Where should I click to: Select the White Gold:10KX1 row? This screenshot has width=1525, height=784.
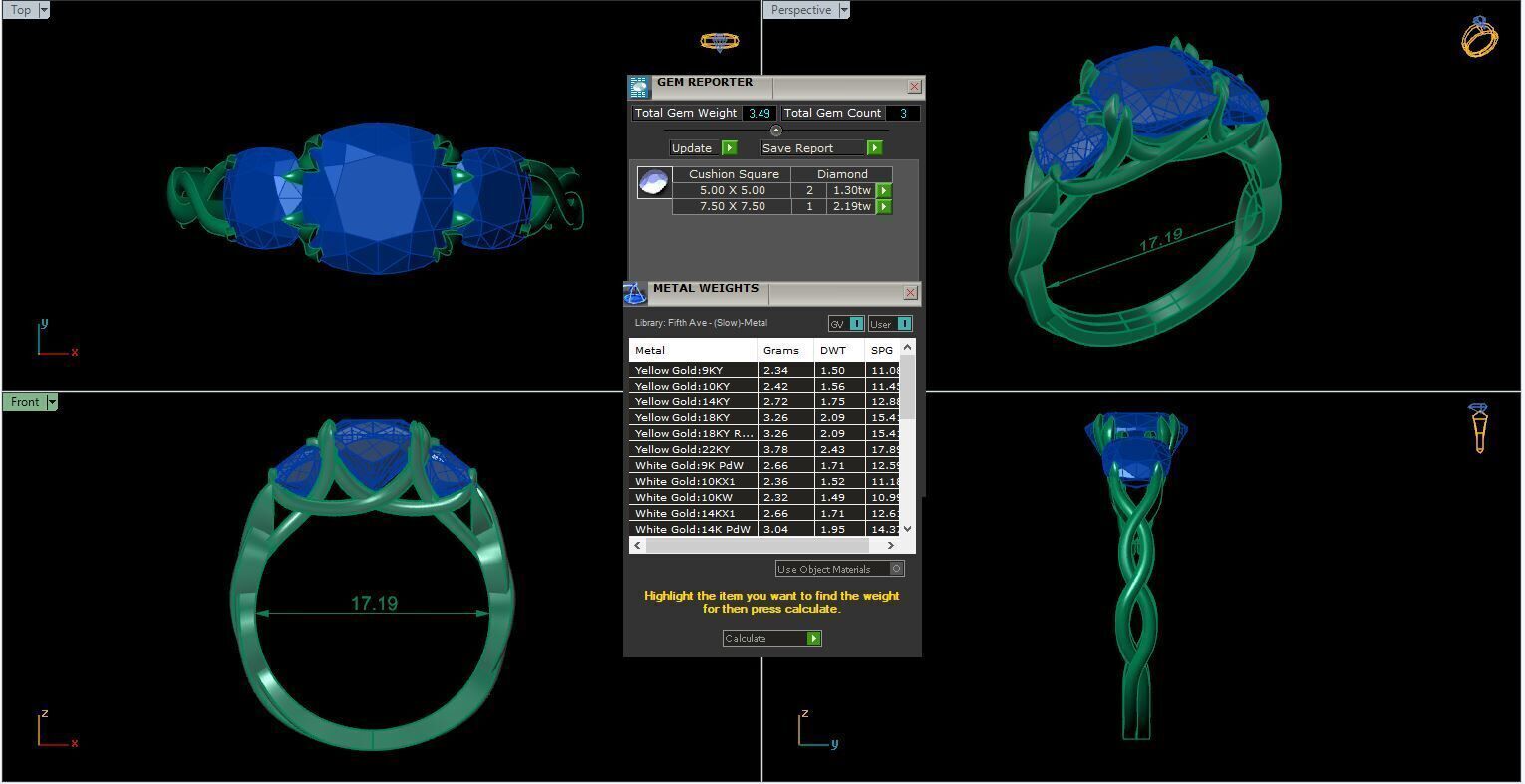pos(764,481)
